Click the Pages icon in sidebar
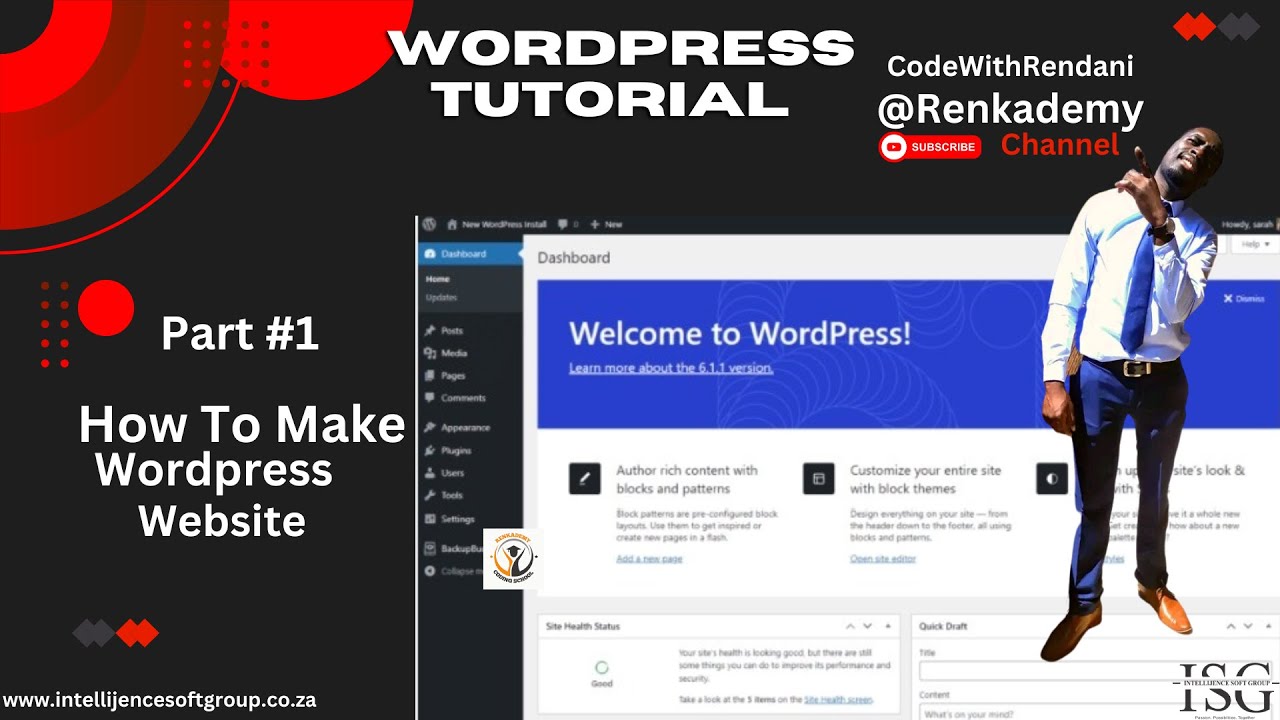Image resolution: width=1280 pixels, height=720 pixels. coord(430,376)
